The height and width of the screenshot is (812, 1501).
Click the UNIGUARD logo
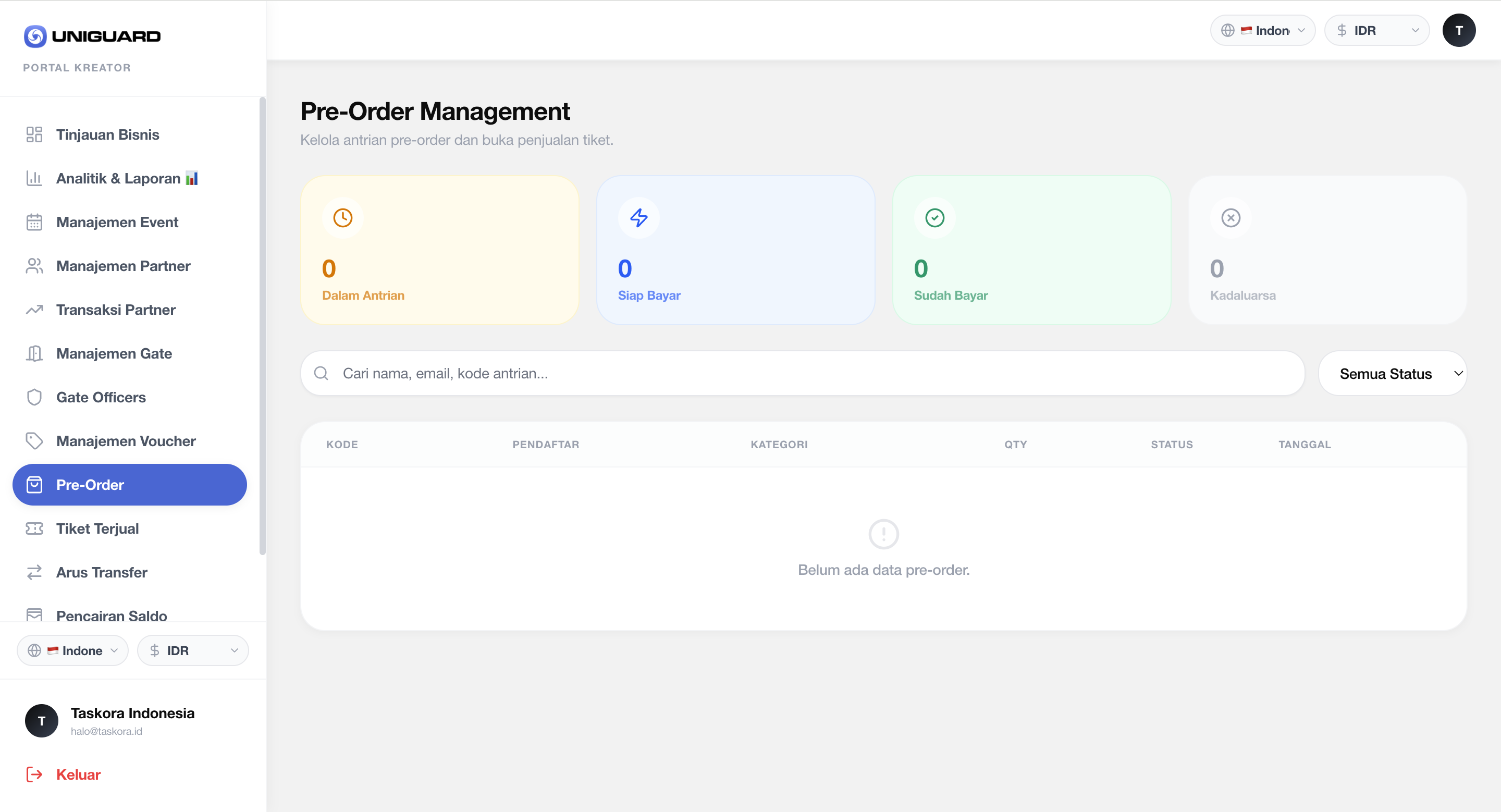92,35
